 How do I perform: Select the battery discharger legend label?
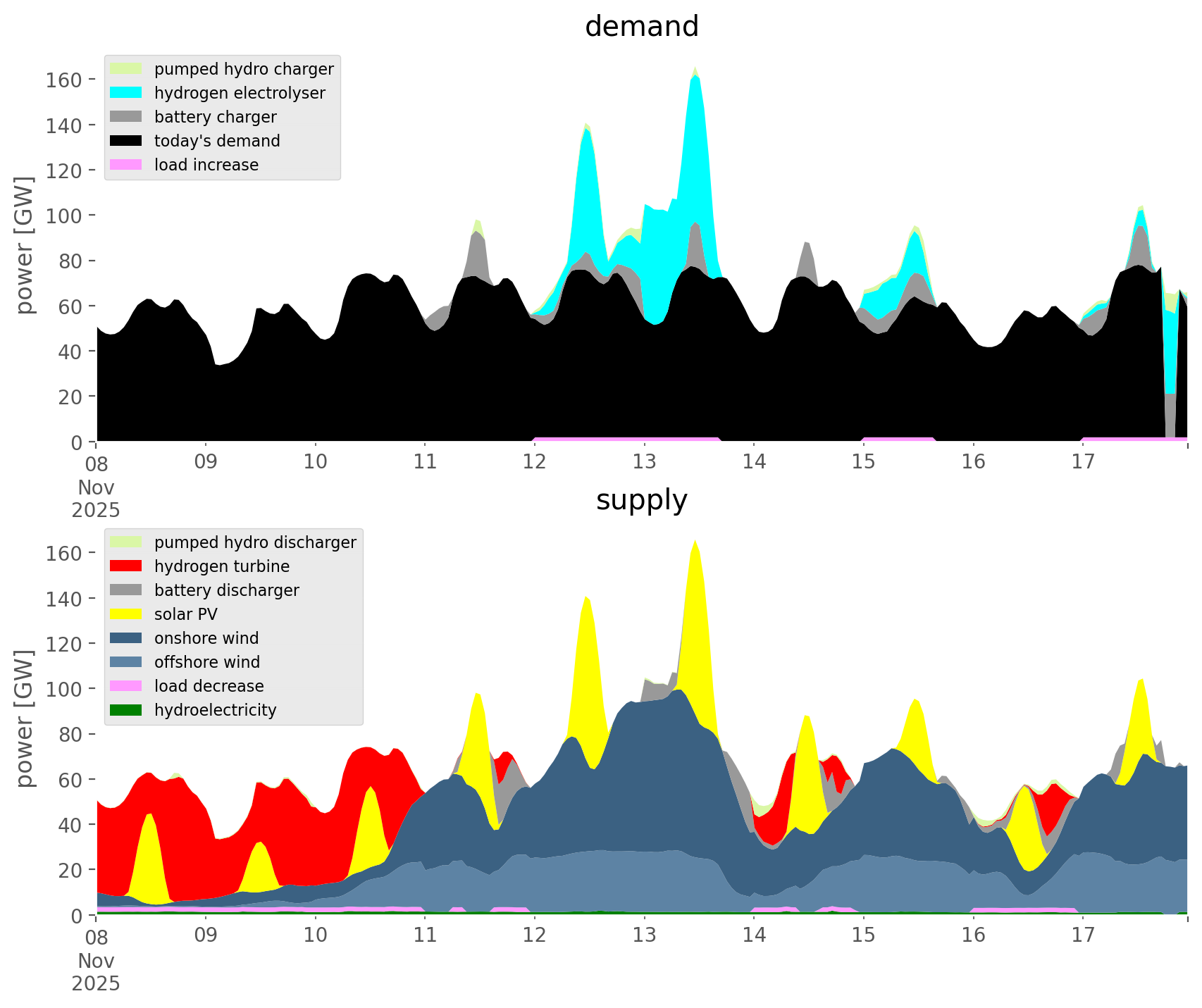[226, 590]
